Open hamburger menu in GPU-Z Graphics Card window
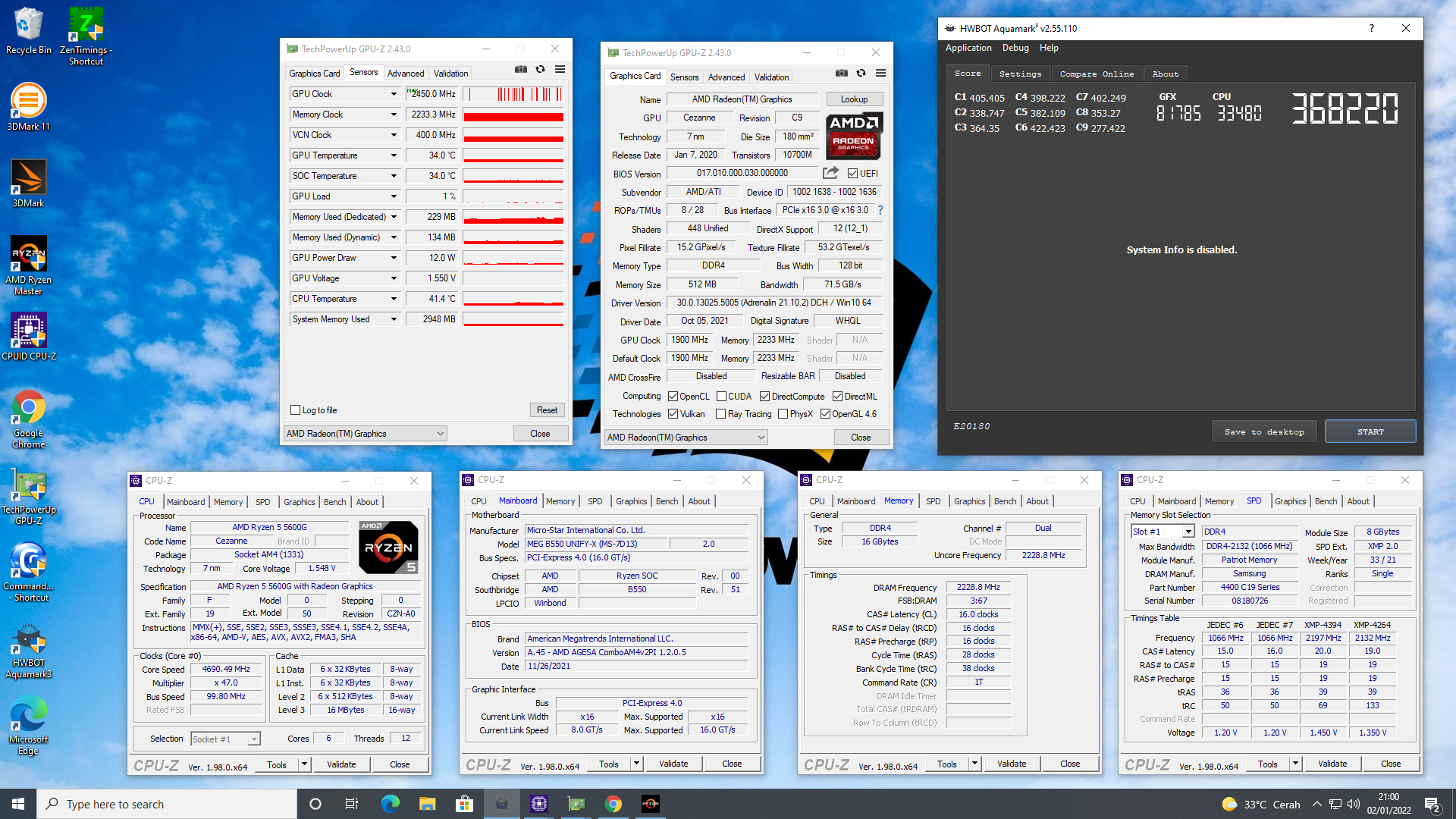This screenshot has height=819, width=1456. pyautogui.click(x=881, y=74)
